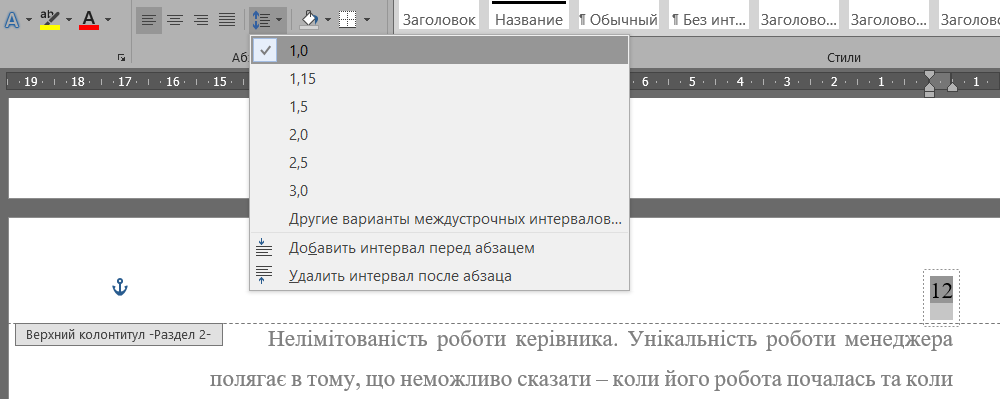The image size is (1000, 399).
Task: Click the borders icon
Action: [348, 20]
